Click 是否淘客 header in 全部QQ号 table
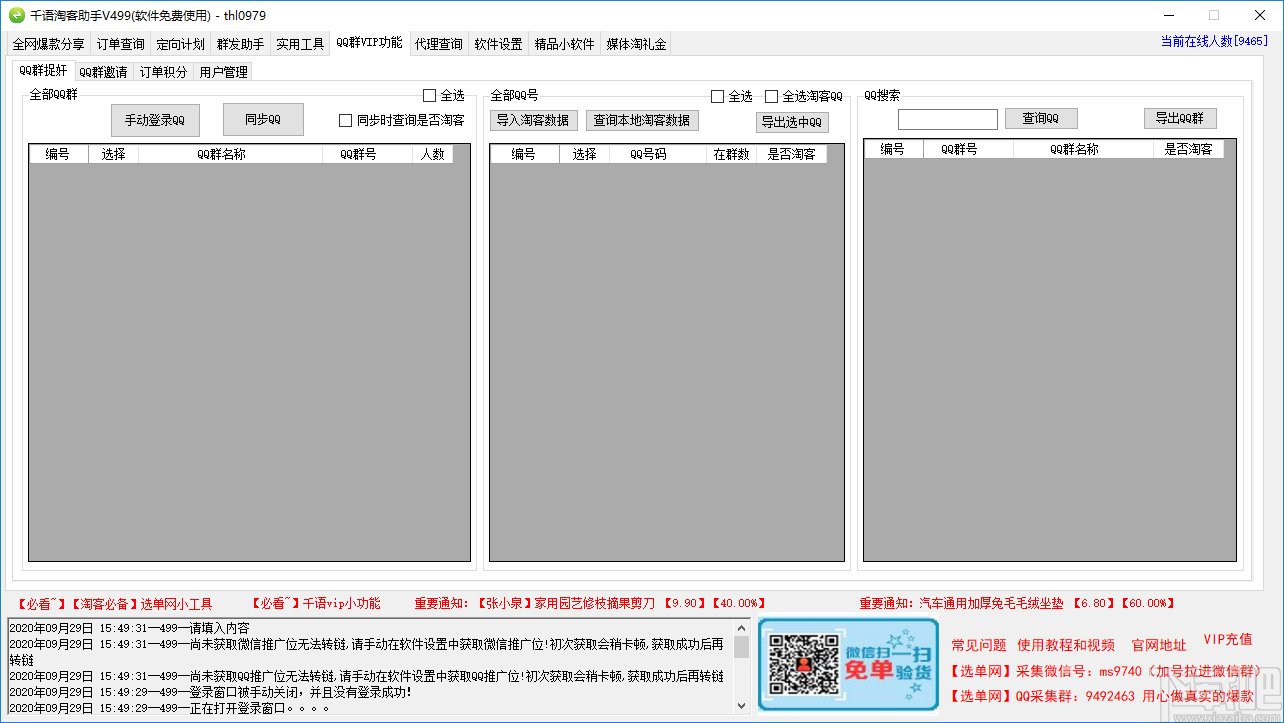 (791, 154)
